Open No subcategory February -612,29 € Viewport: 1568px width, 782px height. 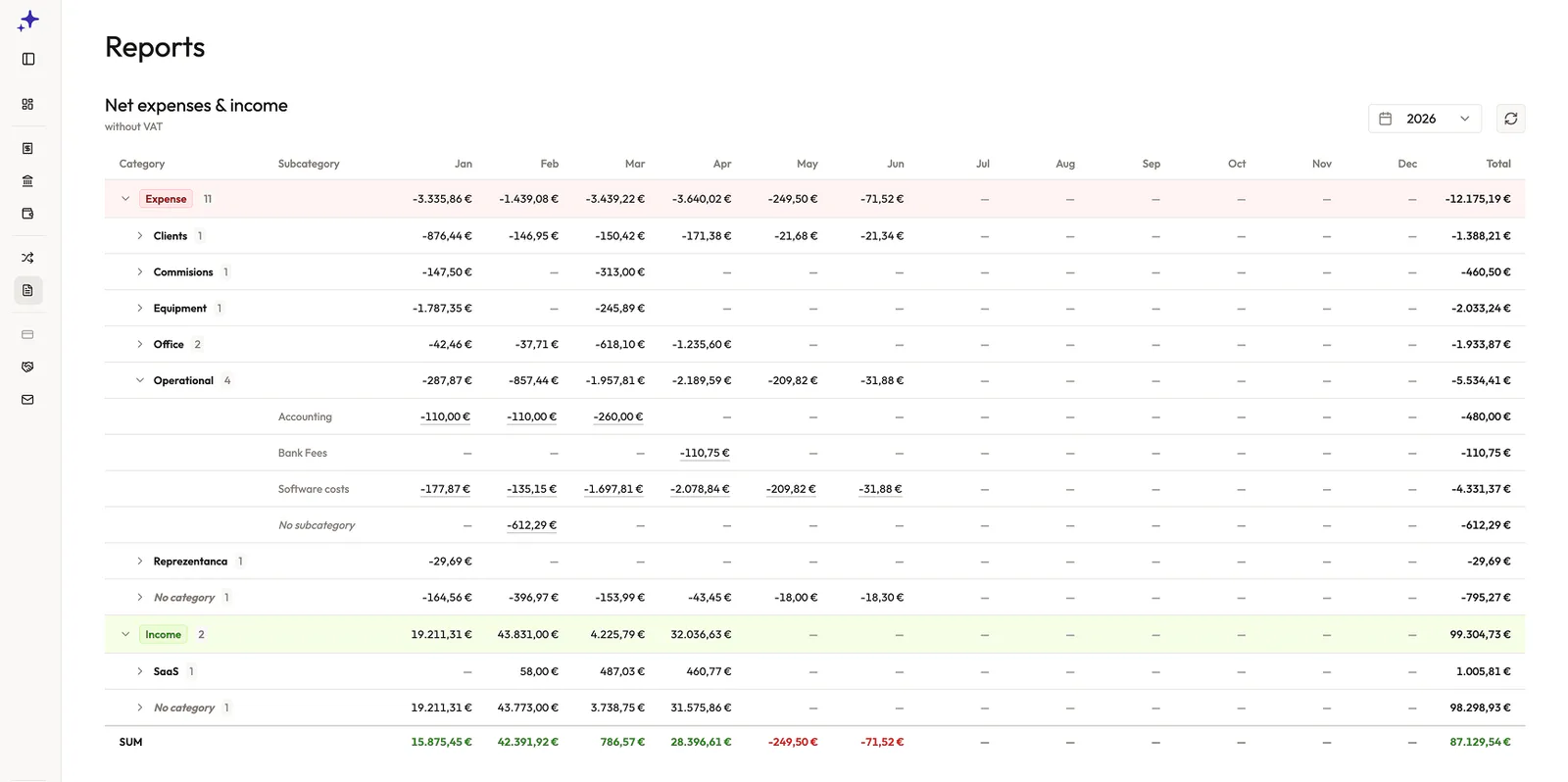point(531,526)
